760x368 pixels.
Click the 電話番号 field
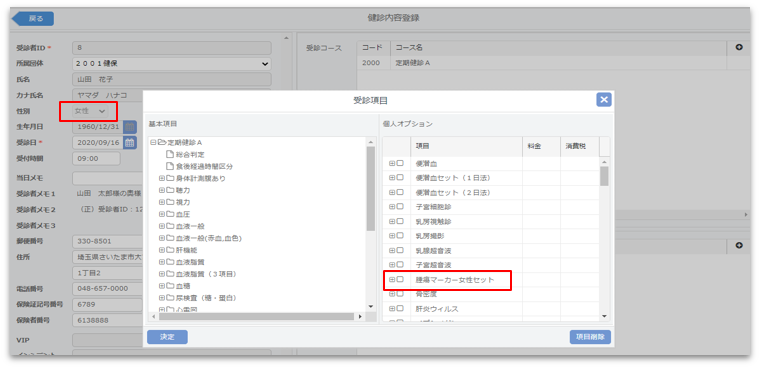(108, 288)
